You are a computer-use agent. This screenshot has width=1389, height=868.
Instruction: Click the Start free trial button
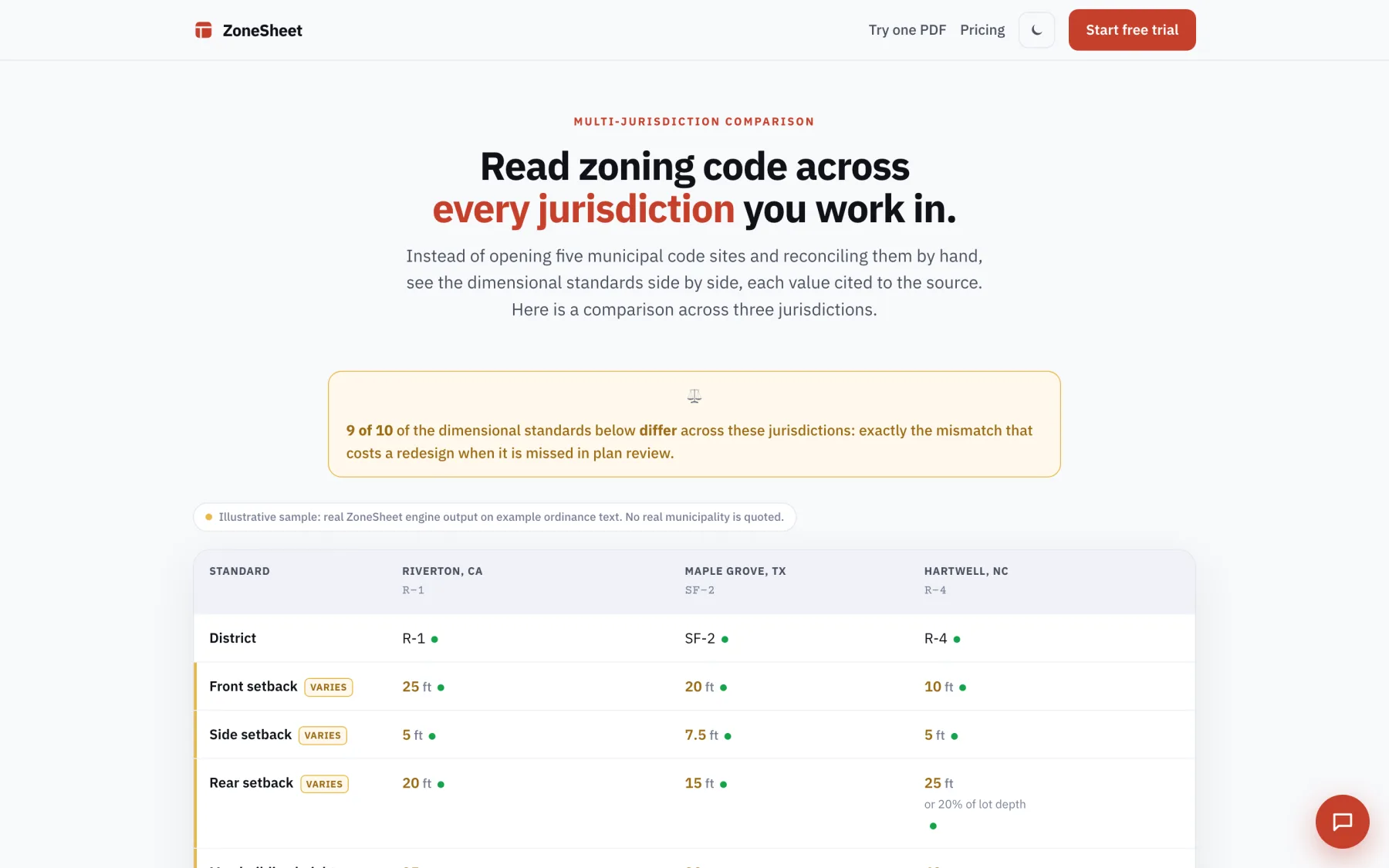click(x=1132, y=30)
